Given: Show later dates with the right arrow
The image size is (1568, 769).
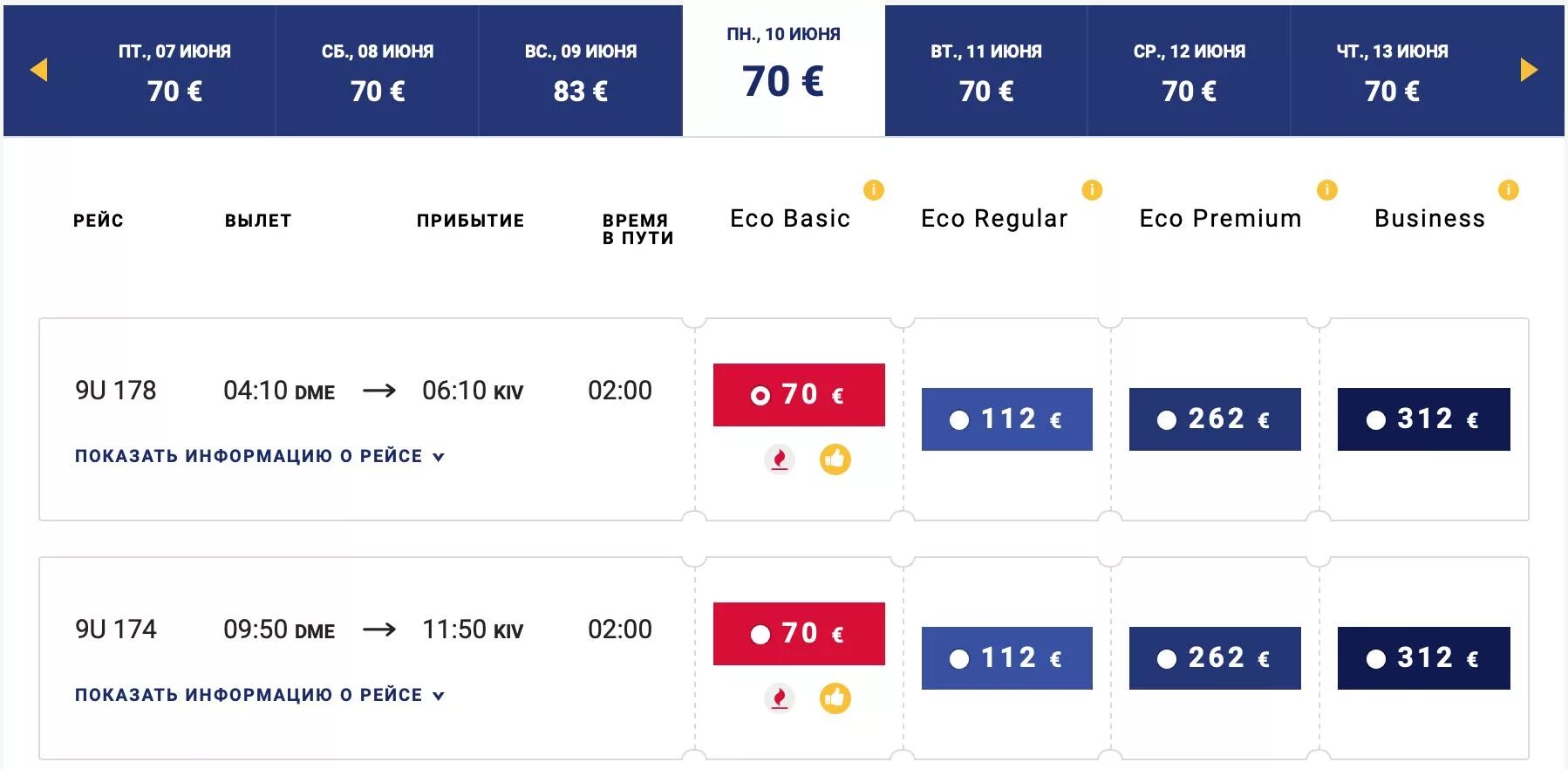Looking at the screenshot, I should point(1529,70).
